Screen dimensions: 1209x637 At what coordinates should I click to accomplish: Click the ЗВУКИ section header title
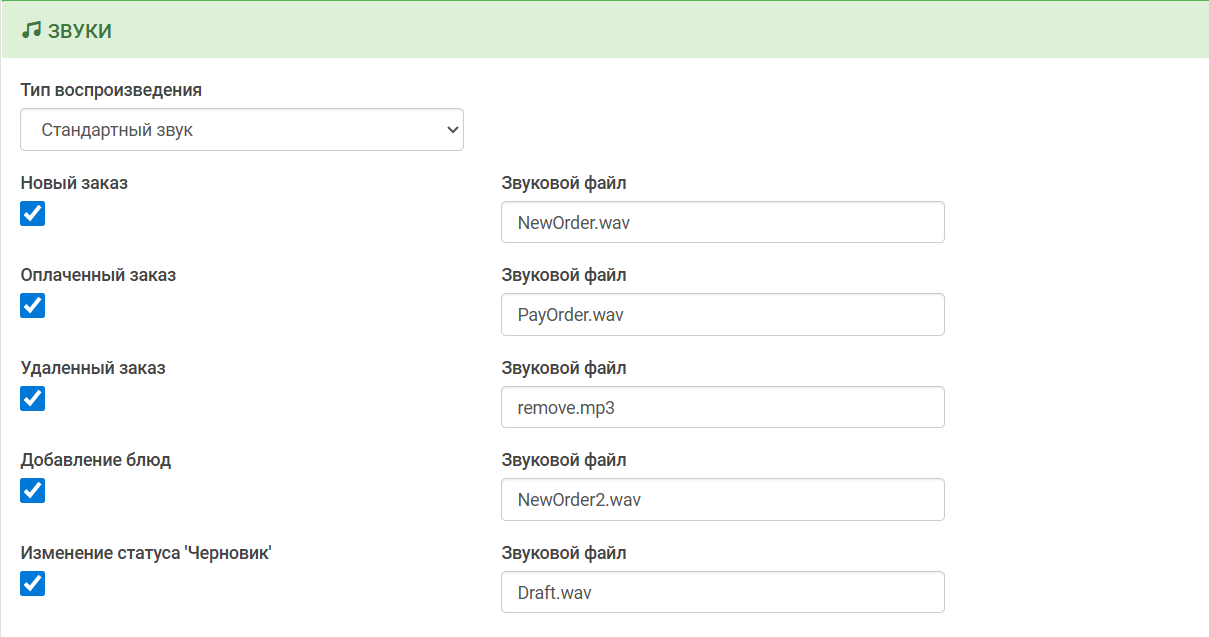[79, 31]
